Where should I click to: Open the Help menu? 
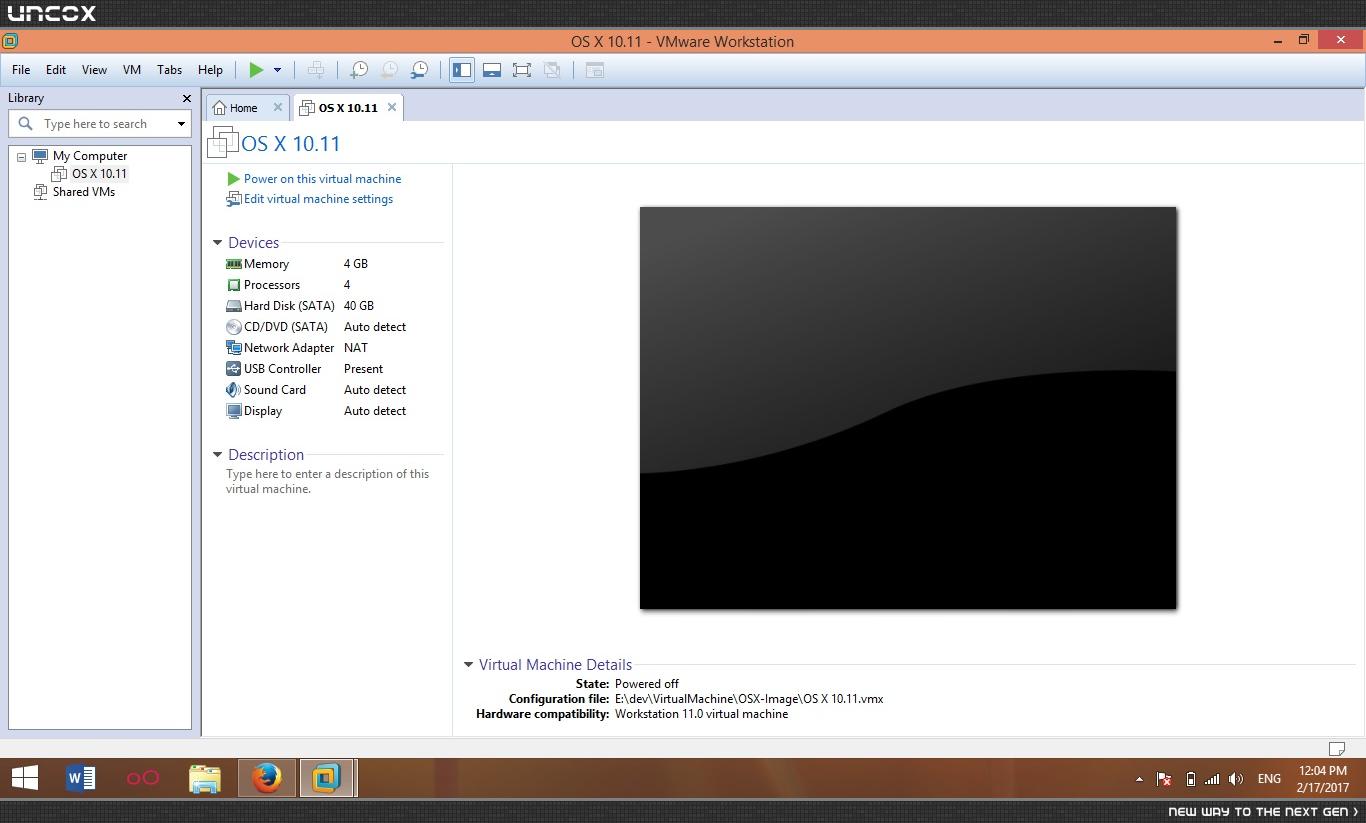pos(210,70)
